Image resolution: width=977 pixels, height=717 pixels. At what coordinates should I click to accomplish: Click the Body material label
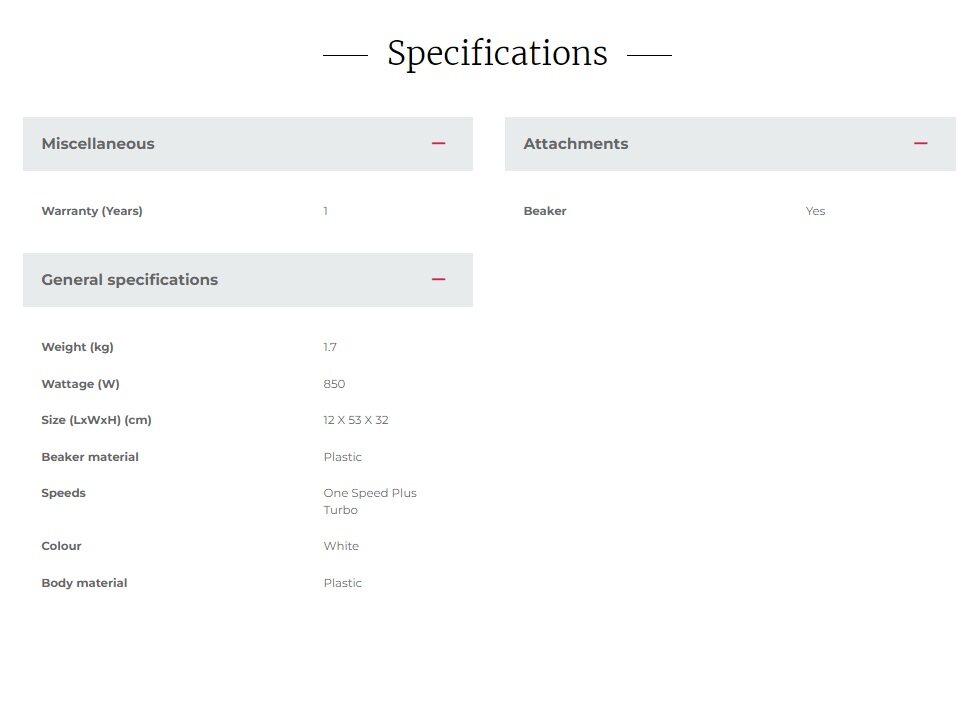(x=84, y=583)
